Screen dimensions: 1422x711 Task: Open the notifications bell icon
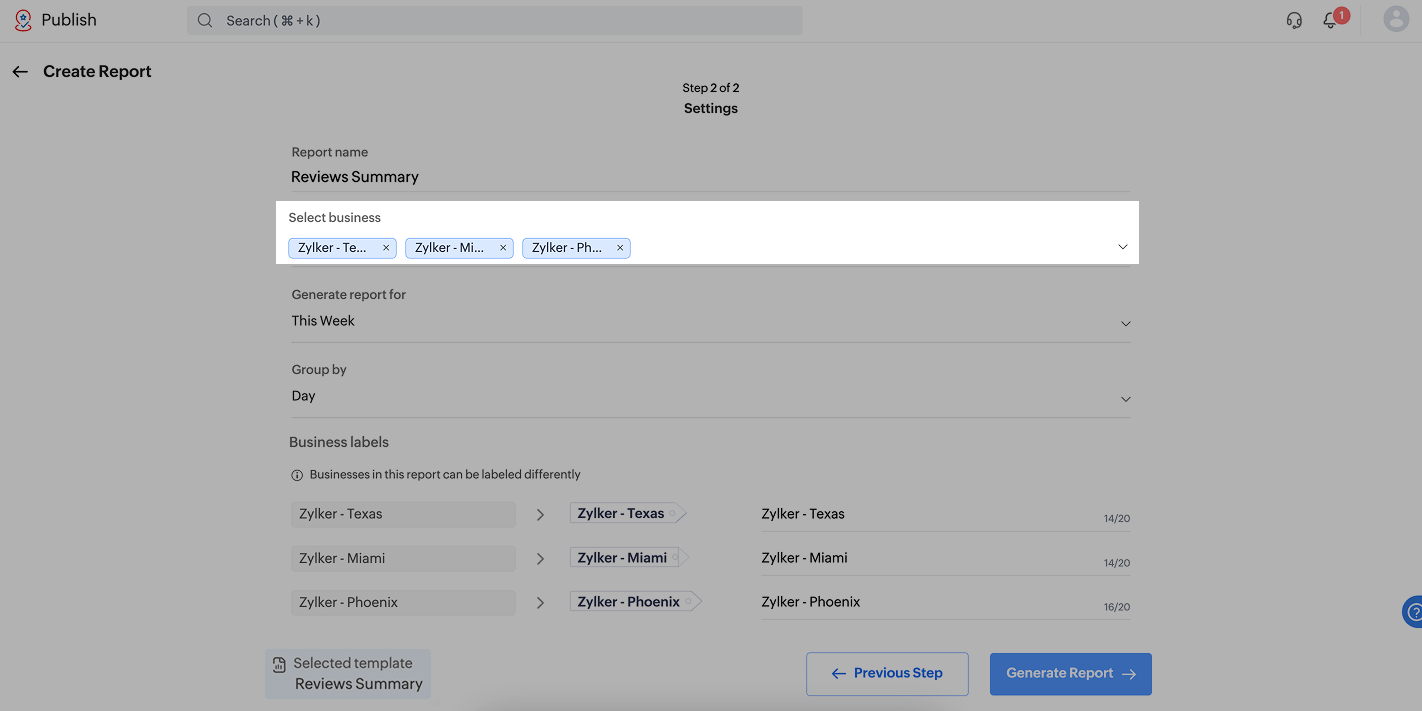(x=1330, y=20)
